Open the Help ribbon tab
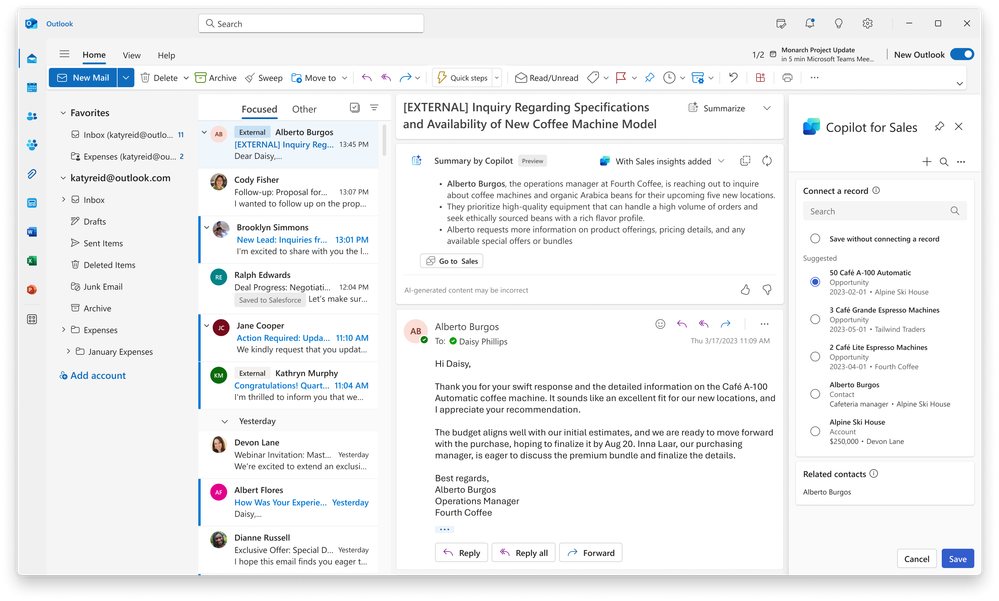 click(x=166, y=55)
